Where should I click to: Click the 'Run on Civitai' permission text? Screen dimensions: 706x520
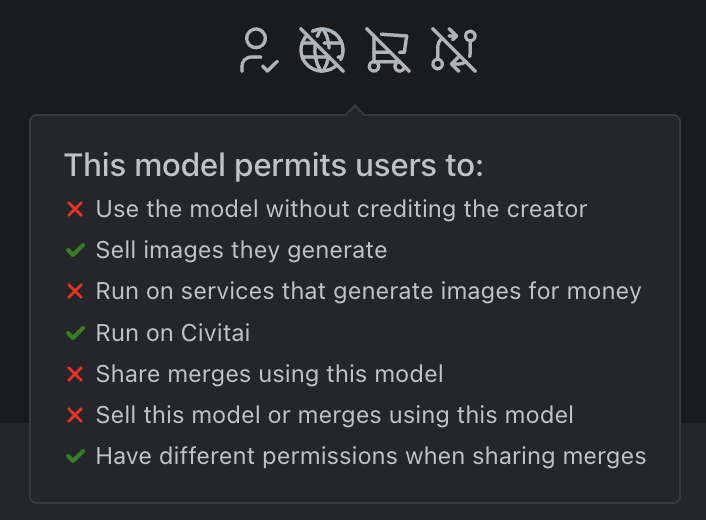point(173,333)
